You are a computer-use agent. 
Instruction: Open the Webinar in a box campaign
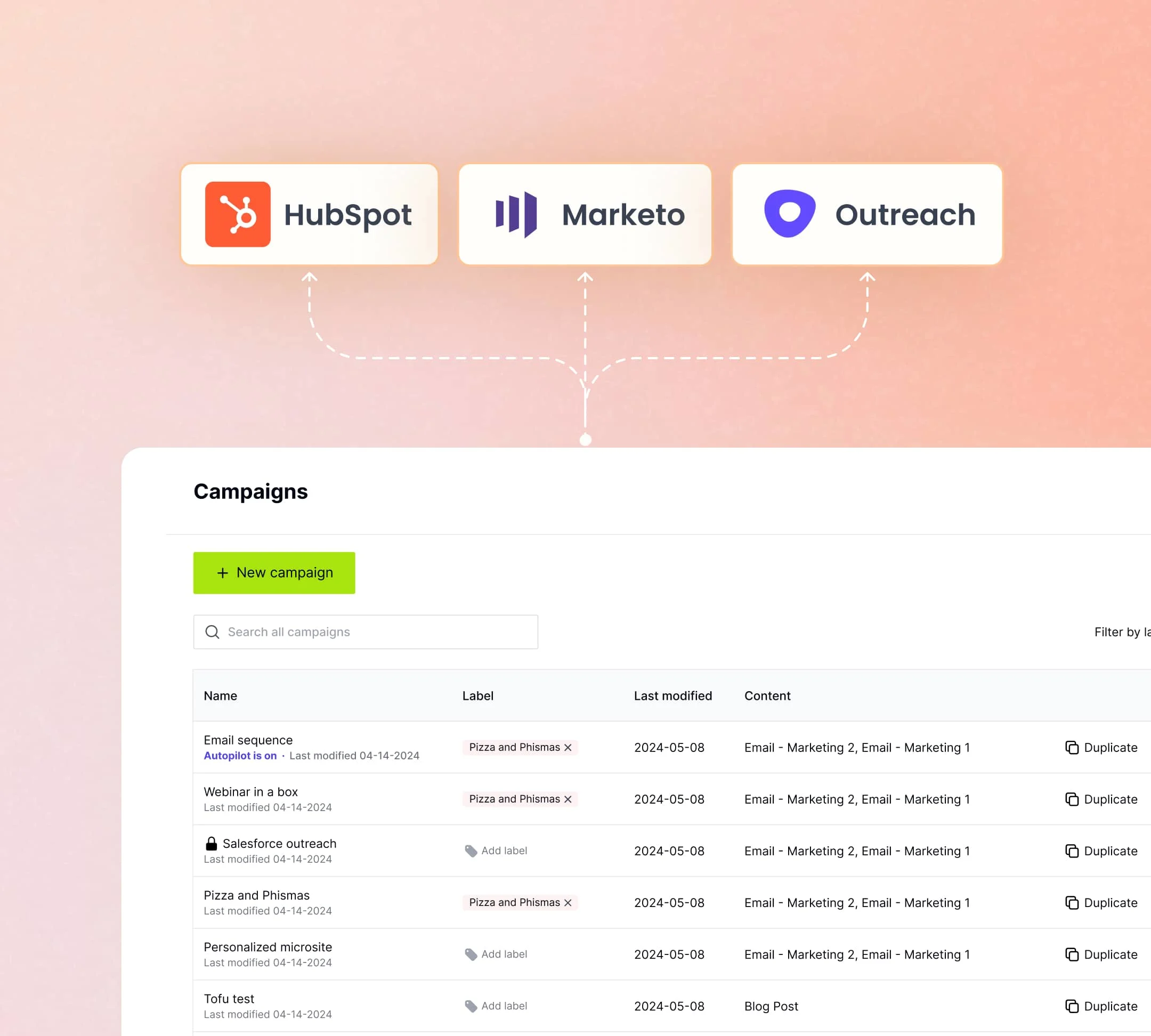250,792
